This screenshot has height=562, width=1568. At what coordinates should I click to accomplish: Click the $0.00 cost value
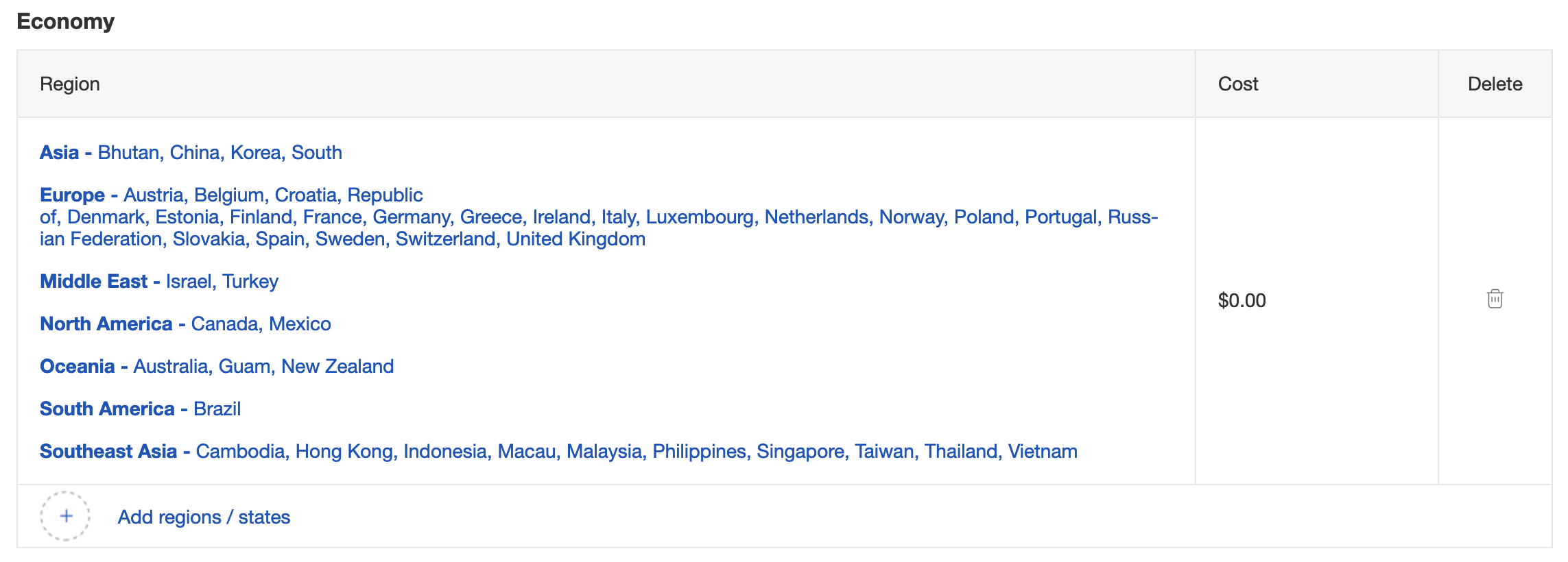coord(1242,300)
